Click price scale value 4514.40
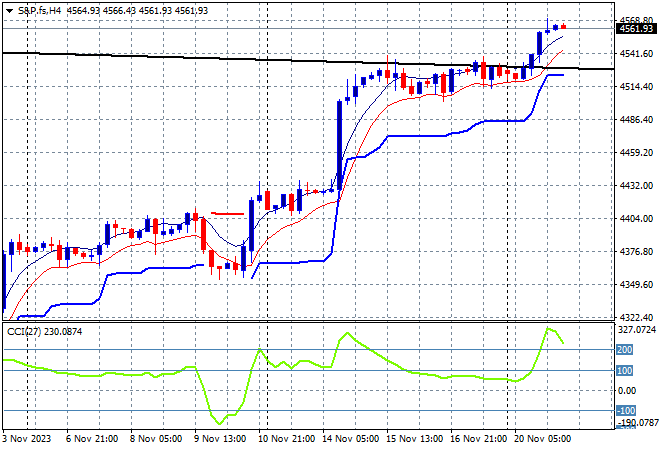660x450 pixels. [x=636, y=86]
